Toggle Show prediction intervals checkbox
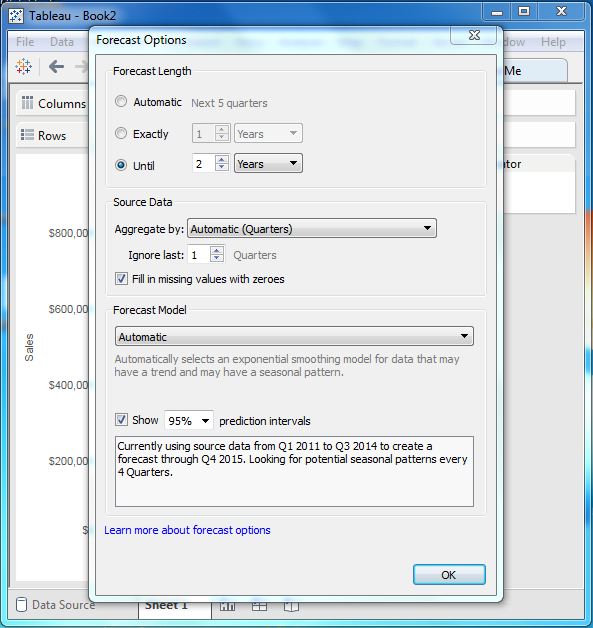The height and width of the screenshot is (628, 593). point(121,420)
